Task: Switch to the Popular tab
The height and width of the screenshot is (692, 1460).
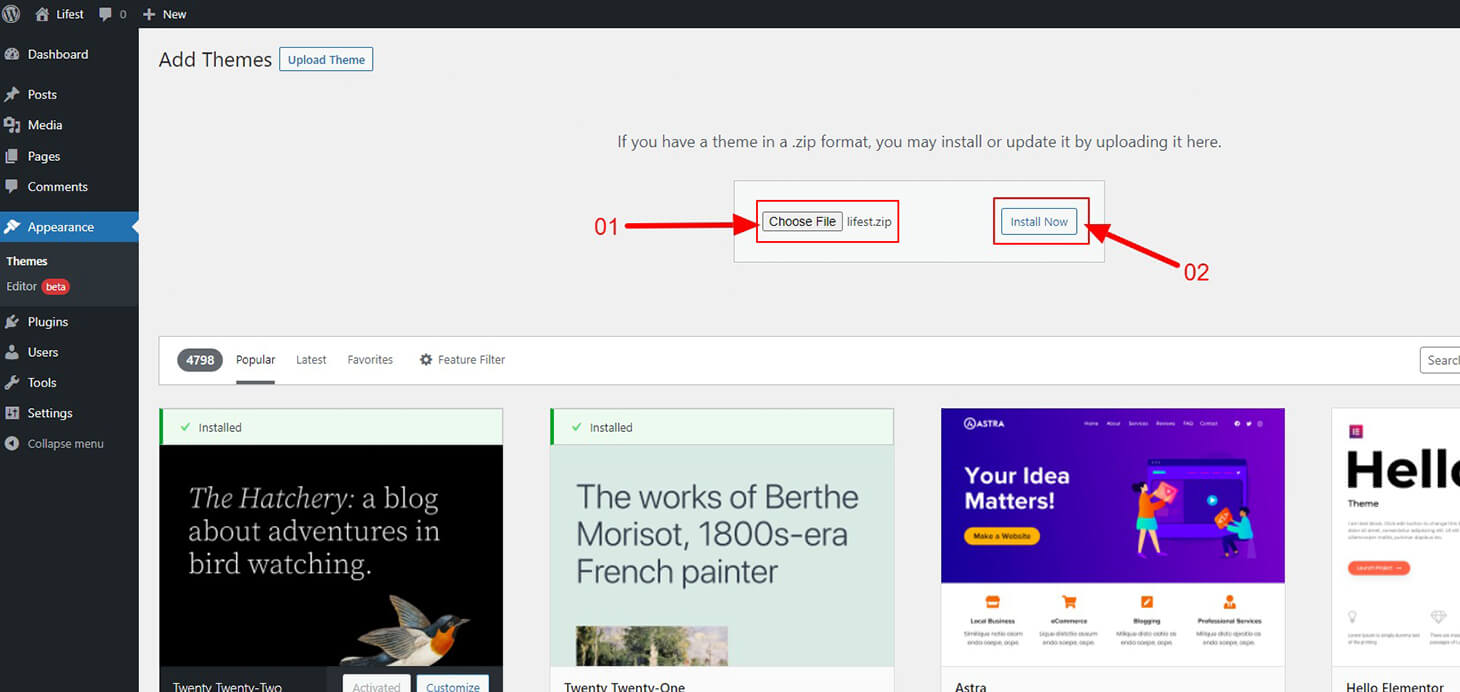Action: coord(255,360)
